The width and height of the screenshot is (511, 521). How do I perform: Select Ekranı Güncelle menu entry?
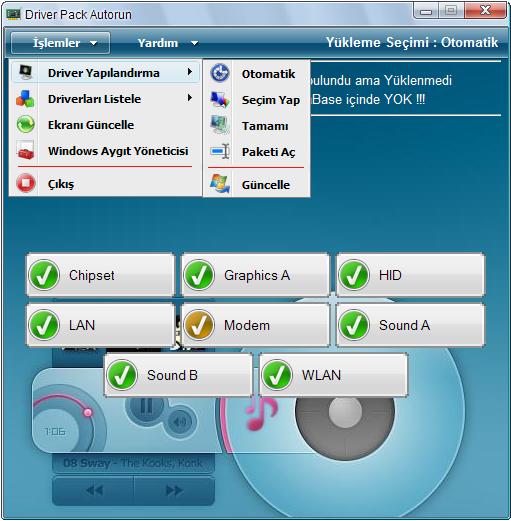[106, 125]
